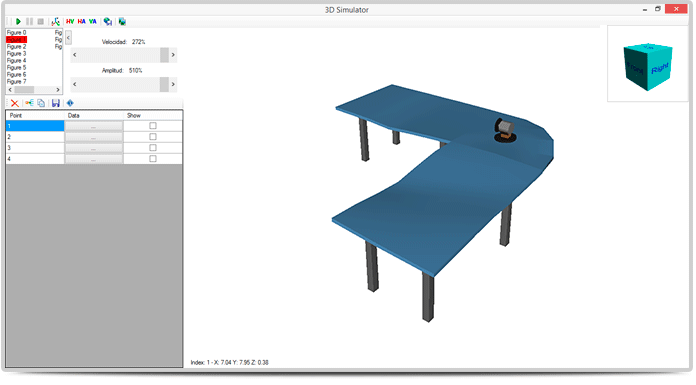The width and height of the screenshot is (696, 385).
Task: Open Data button for point 2
Action: (x=94, y=137)
